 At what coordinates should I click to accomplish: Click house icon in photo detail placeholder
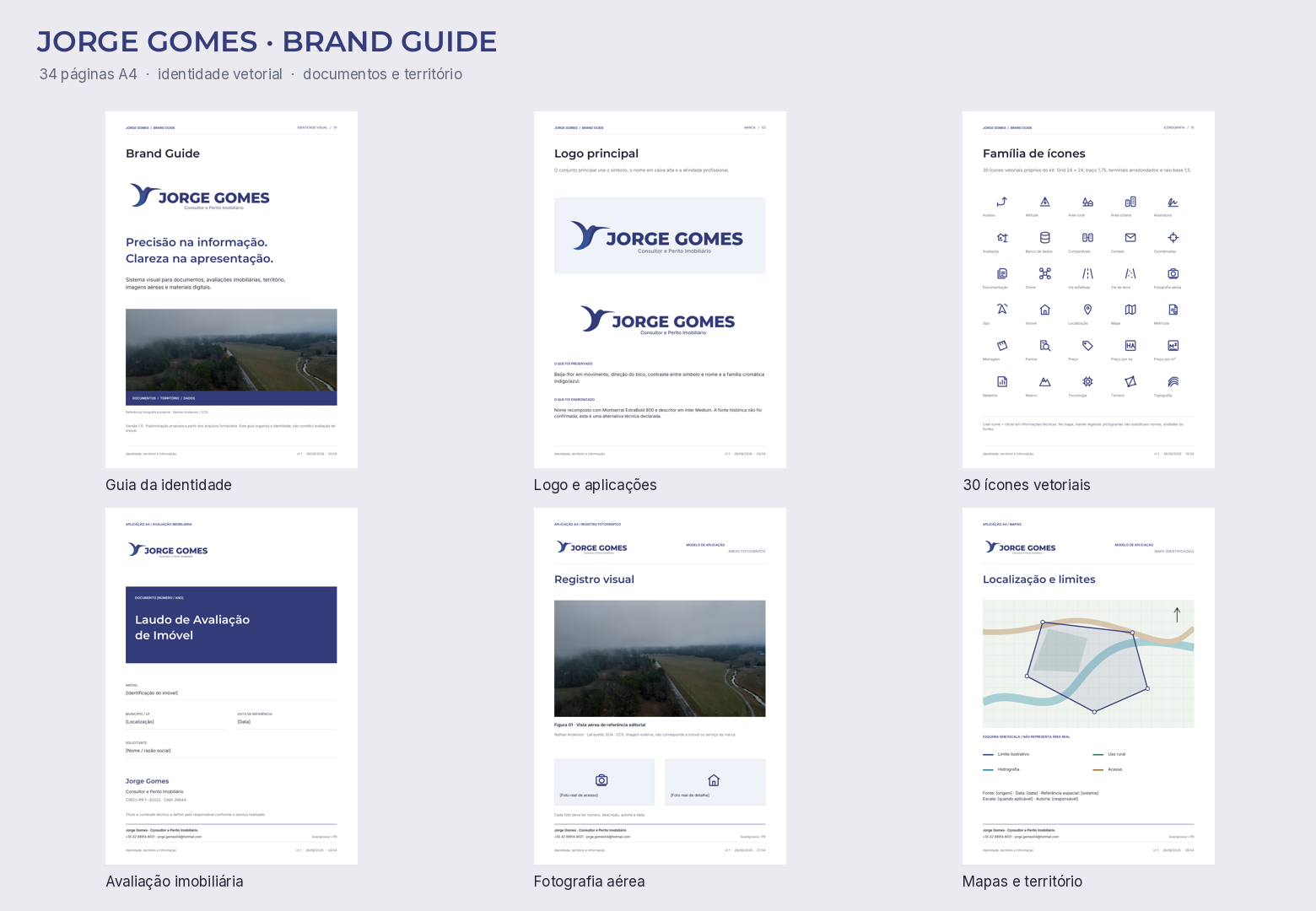pos(714,780)
